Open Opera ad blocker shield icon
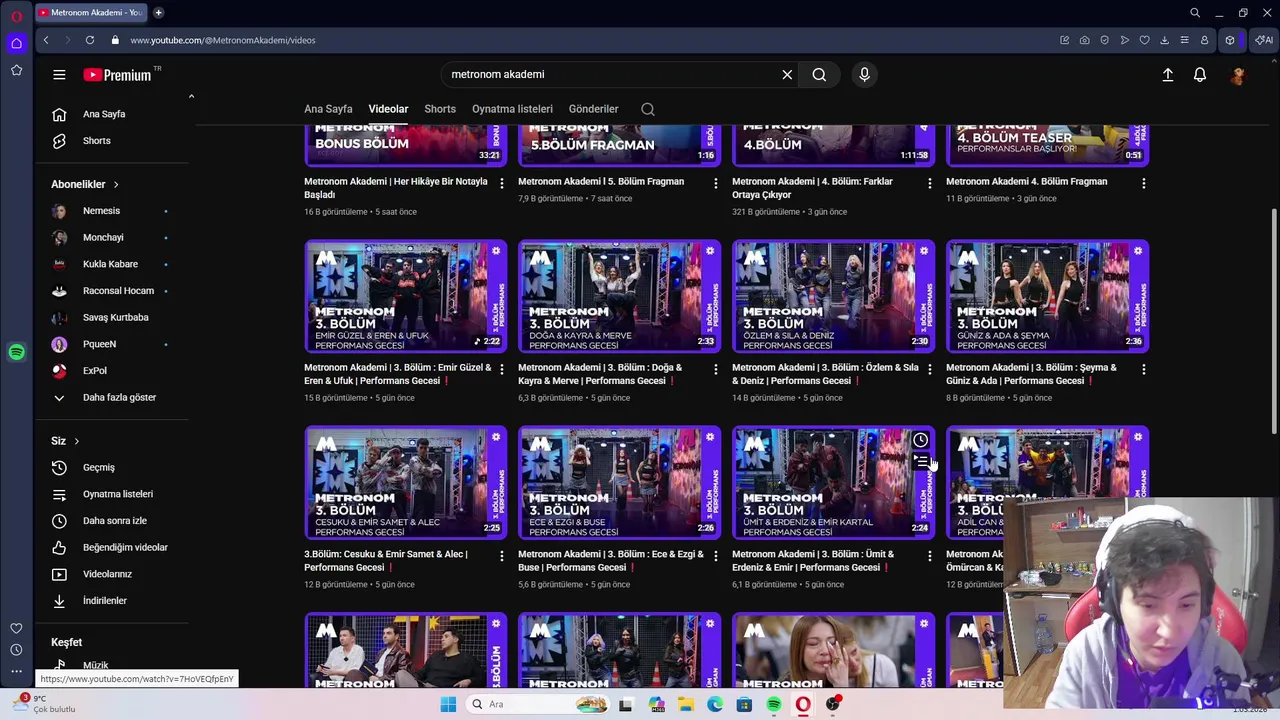 [1105, 40]
